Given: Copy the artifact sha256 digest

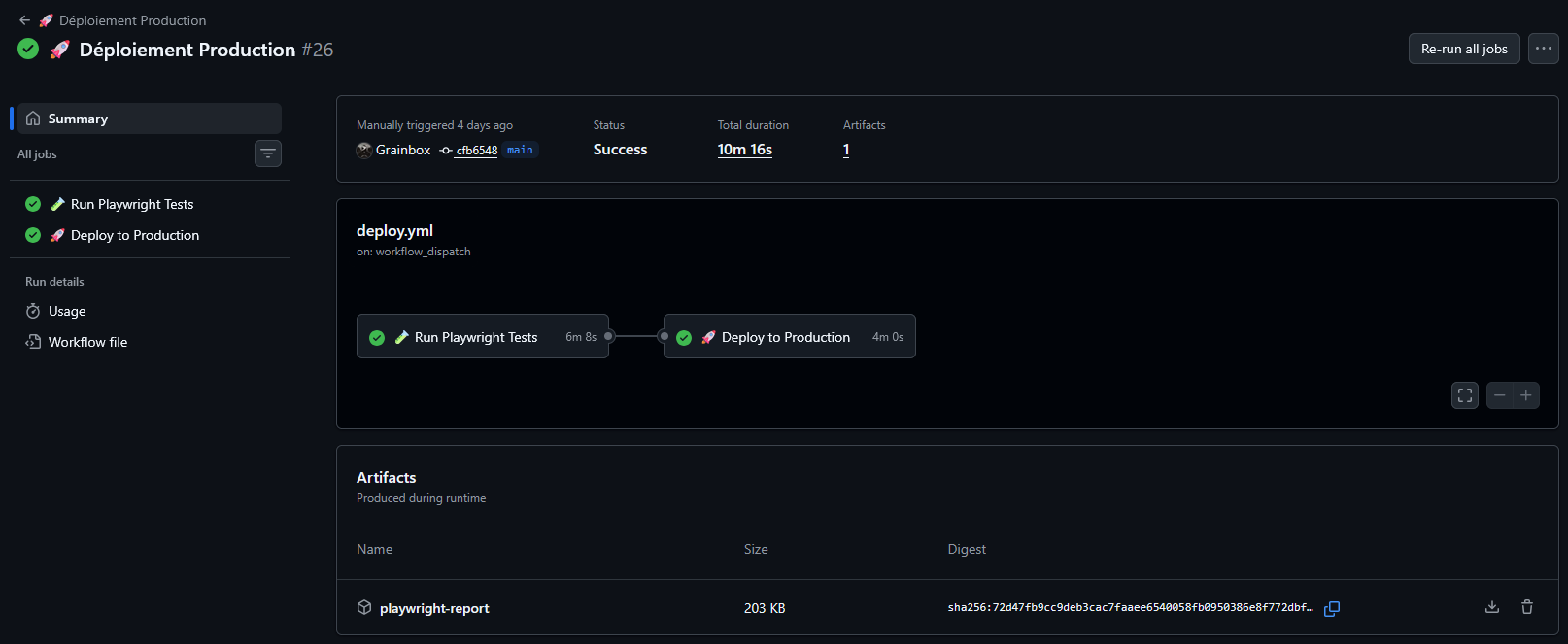Looking at the screenshot, I should [x=1332, y=608].
